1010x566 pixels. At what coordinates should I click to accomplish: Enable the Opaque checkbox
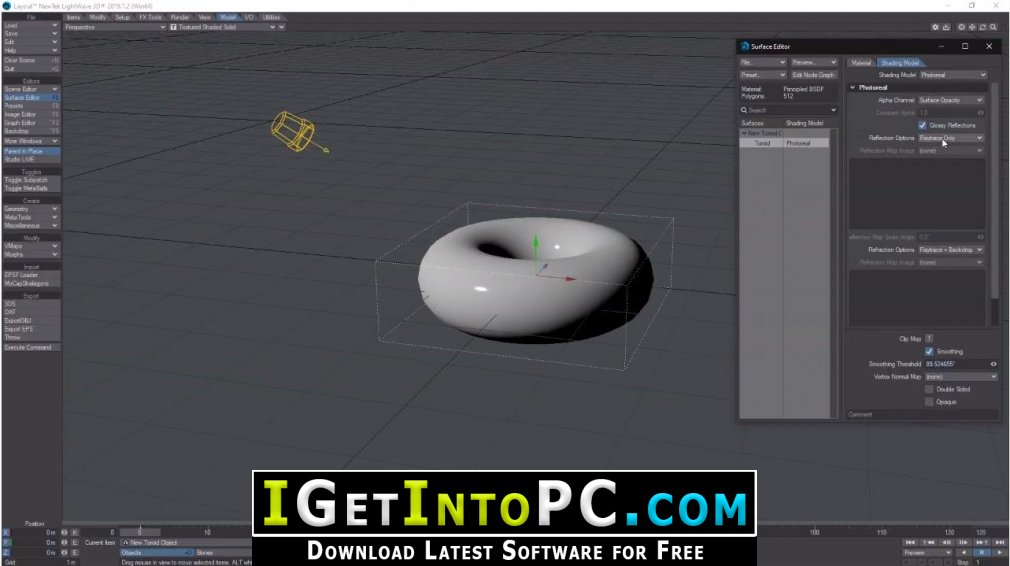click(x=929, y=402)
